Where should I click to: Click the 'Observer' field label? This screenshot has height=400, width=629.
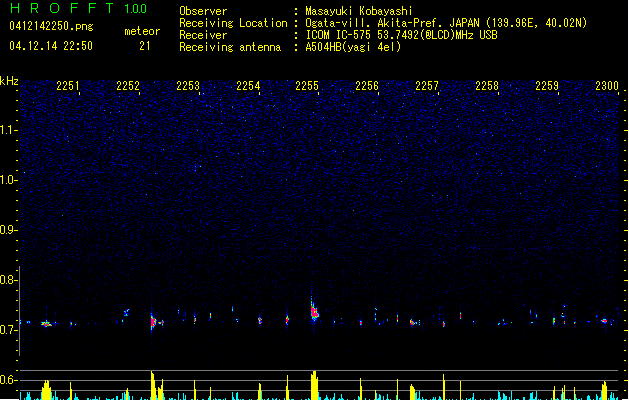pos(203,11)
